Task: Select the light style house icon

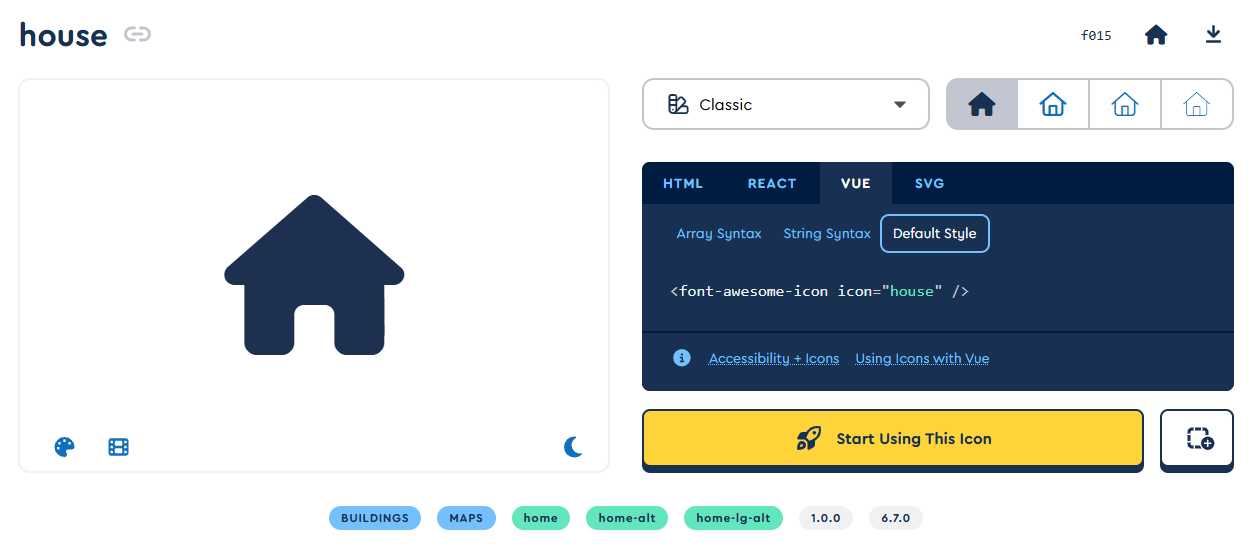Action: pos(1125,104)
